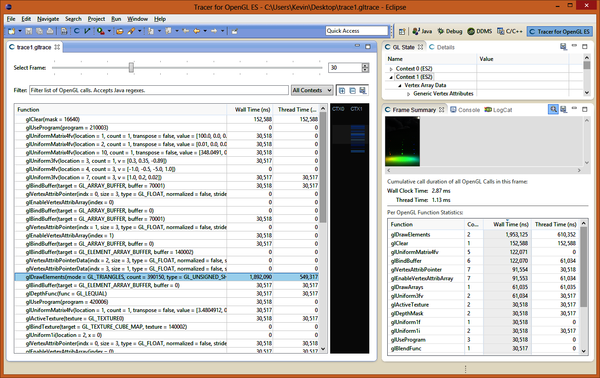Click the Save trace icon beside the filter
Image resolution: width=600 pixels, height=378 pixels.
pyautogui.click(x=363, y=91)
